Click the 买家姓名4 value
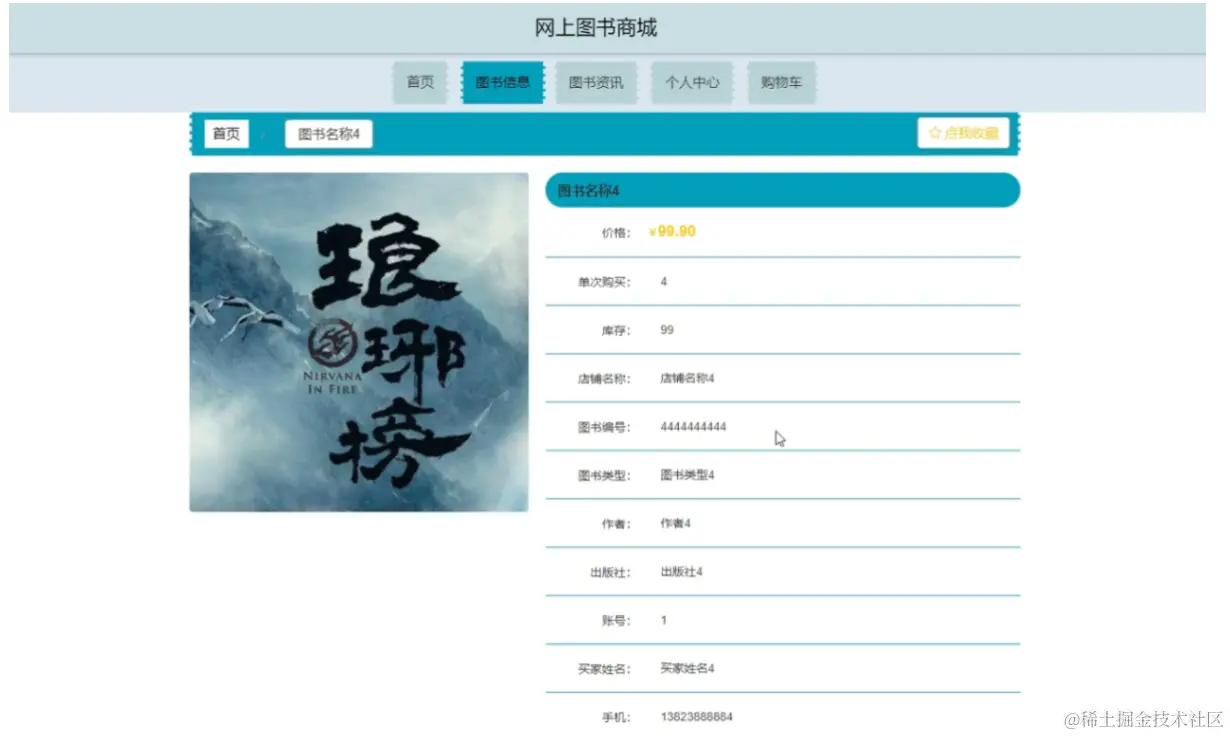Image resolution: width=1230 pixels, height=736 pixels. point(687,668)
